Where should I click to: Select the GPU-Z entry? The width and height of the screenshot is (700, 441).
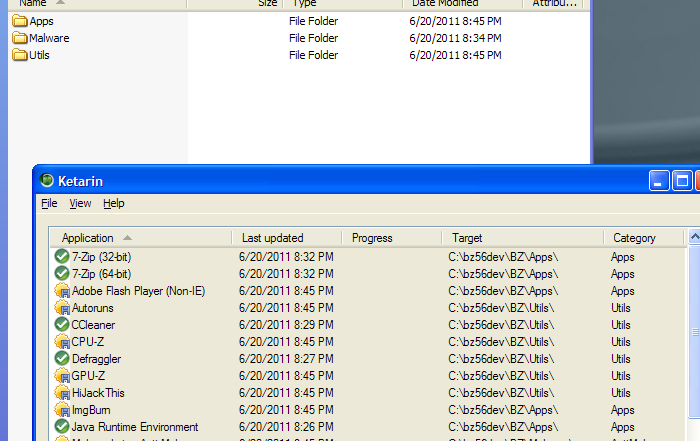click(x=88, y=376)
